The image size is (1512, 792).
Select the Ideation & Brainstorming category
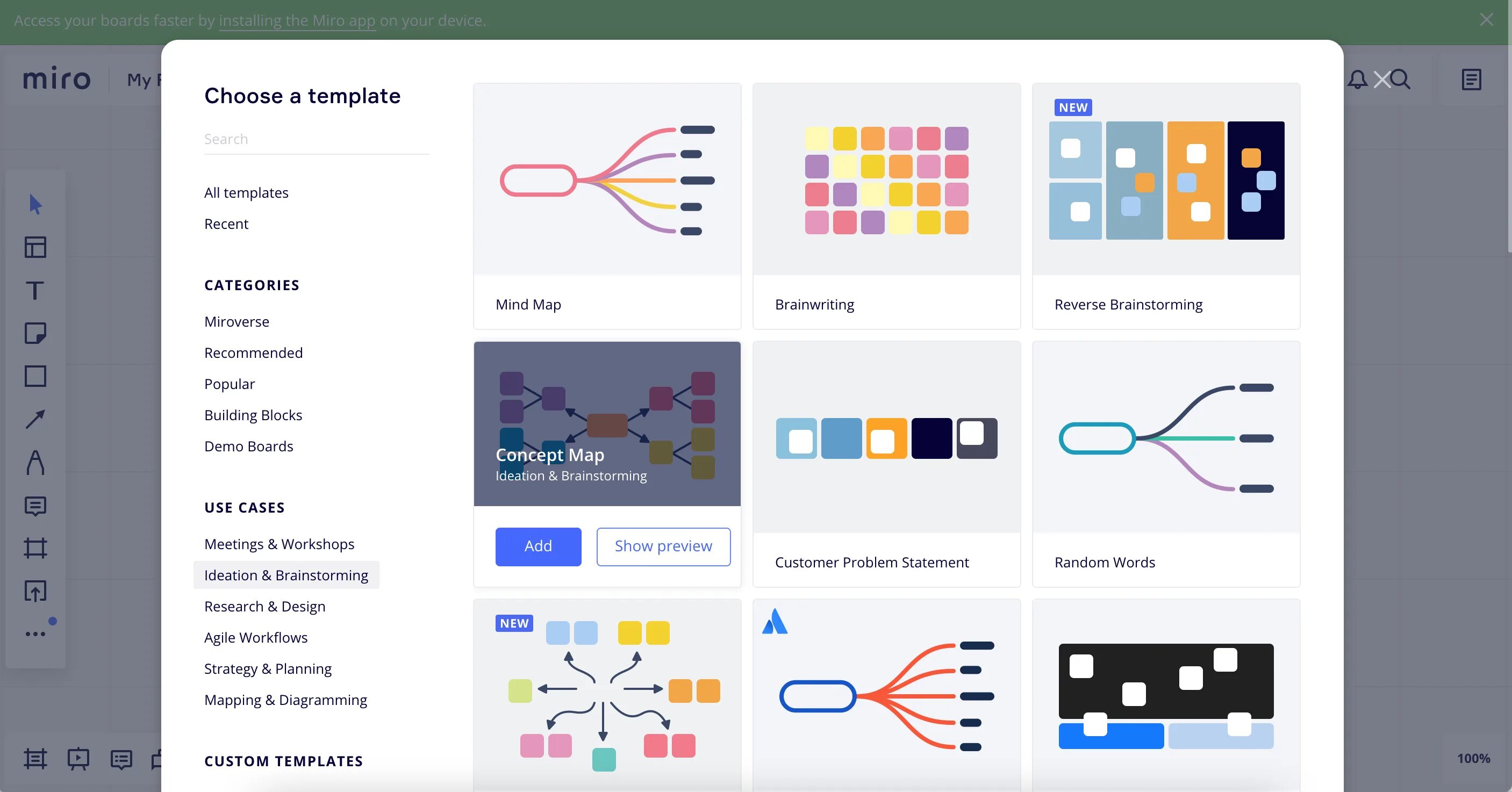pyautogui.click(x=286, y=575)
